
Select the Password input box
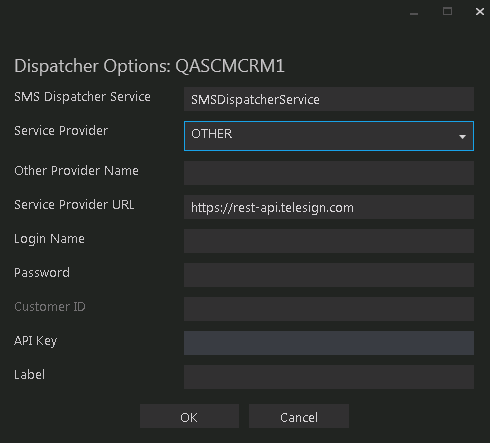click(x=329, y=275)
